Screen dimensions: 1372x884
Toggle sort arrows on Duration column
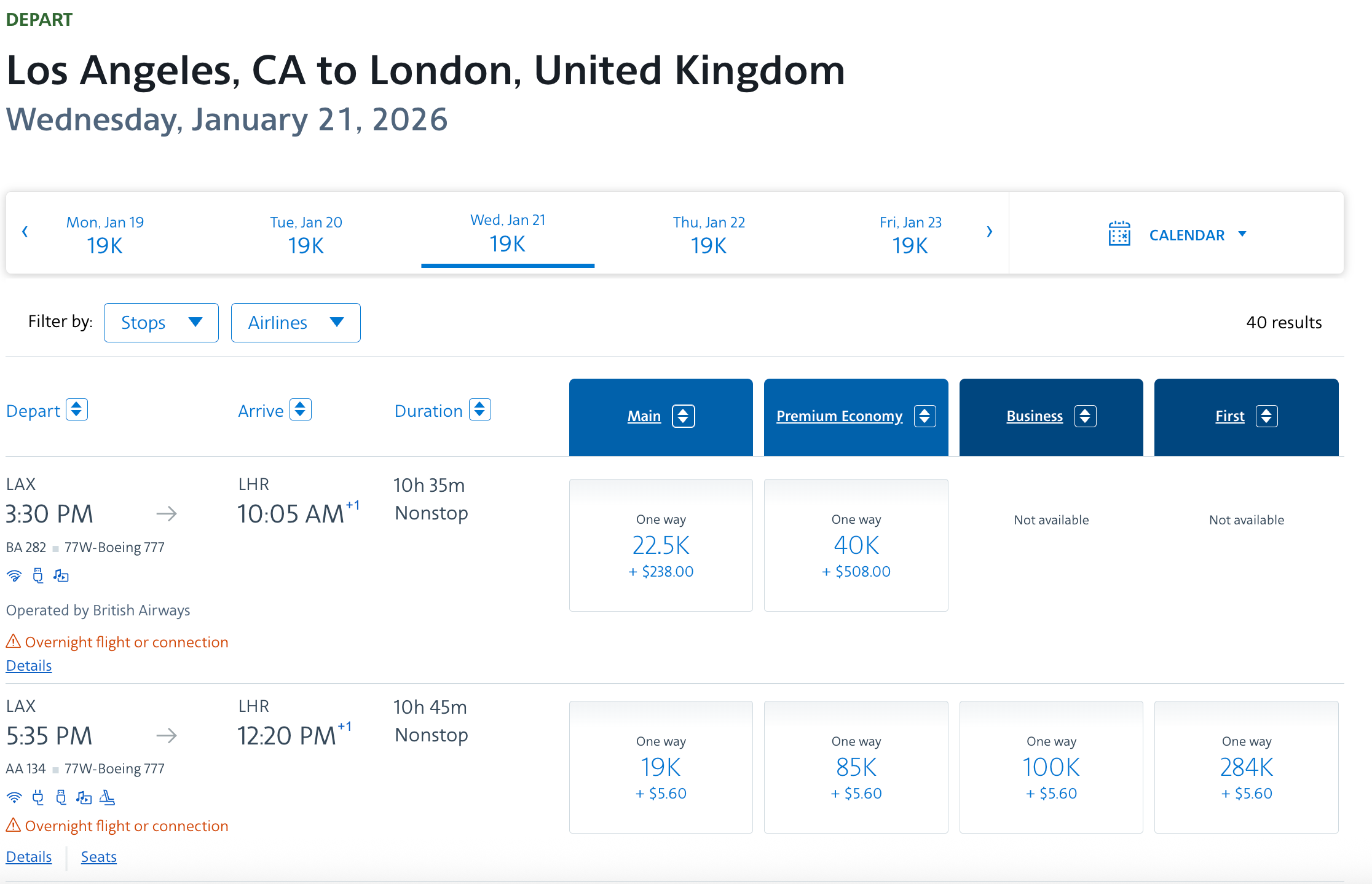(480, 409)
